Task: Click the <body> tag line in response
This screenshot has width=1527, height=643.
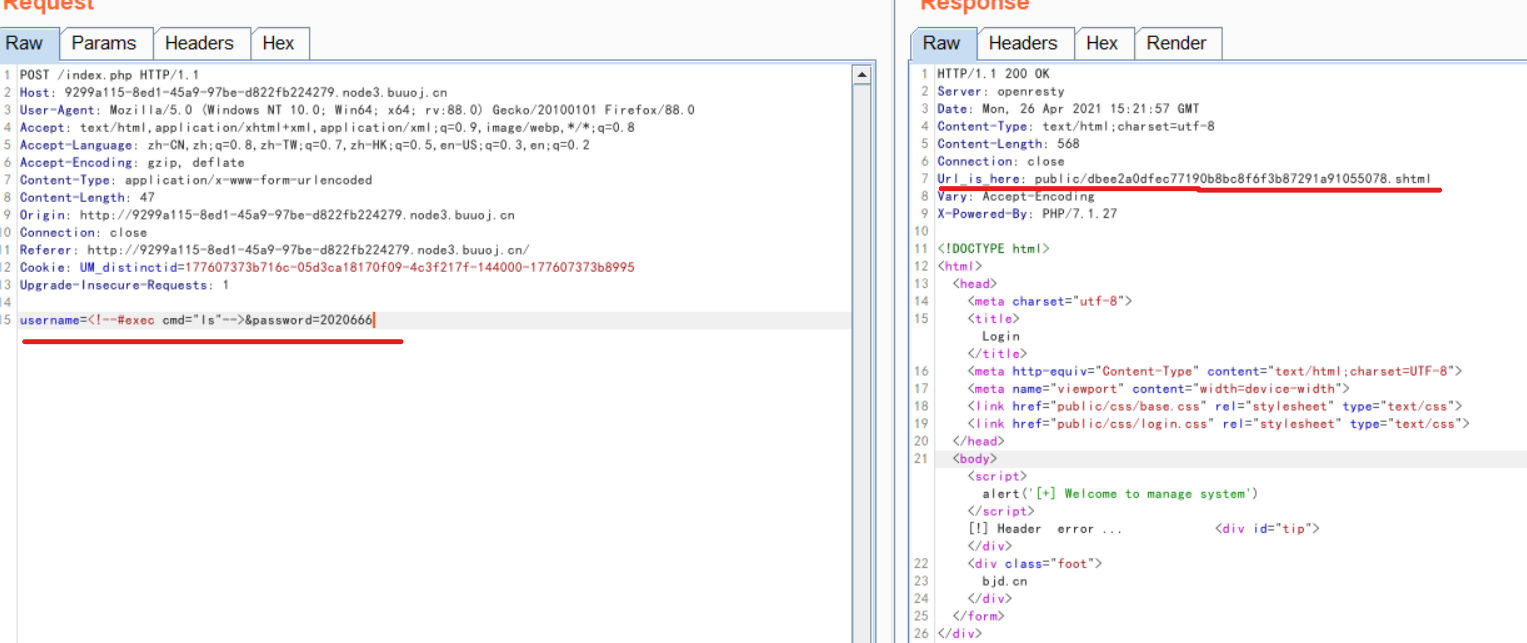Action: coord(974,459)
